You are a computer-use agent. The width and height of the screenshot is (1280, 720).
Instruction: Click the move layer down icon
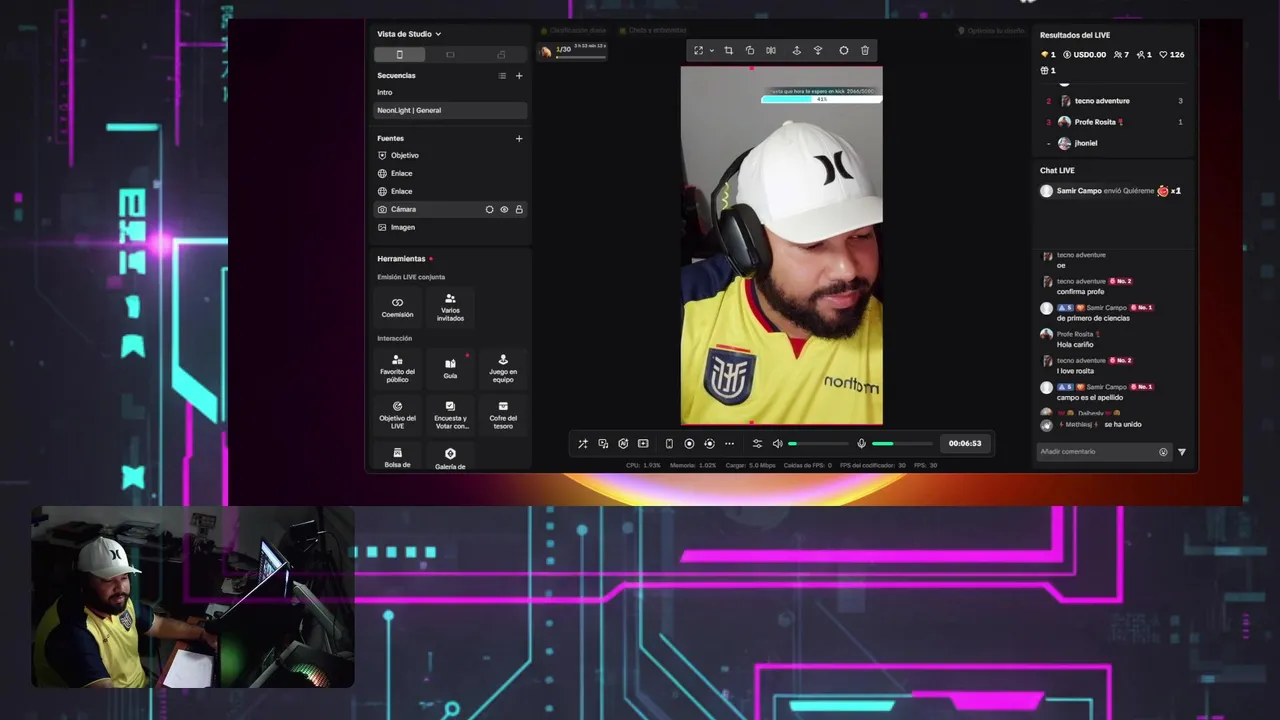point(818,51)
